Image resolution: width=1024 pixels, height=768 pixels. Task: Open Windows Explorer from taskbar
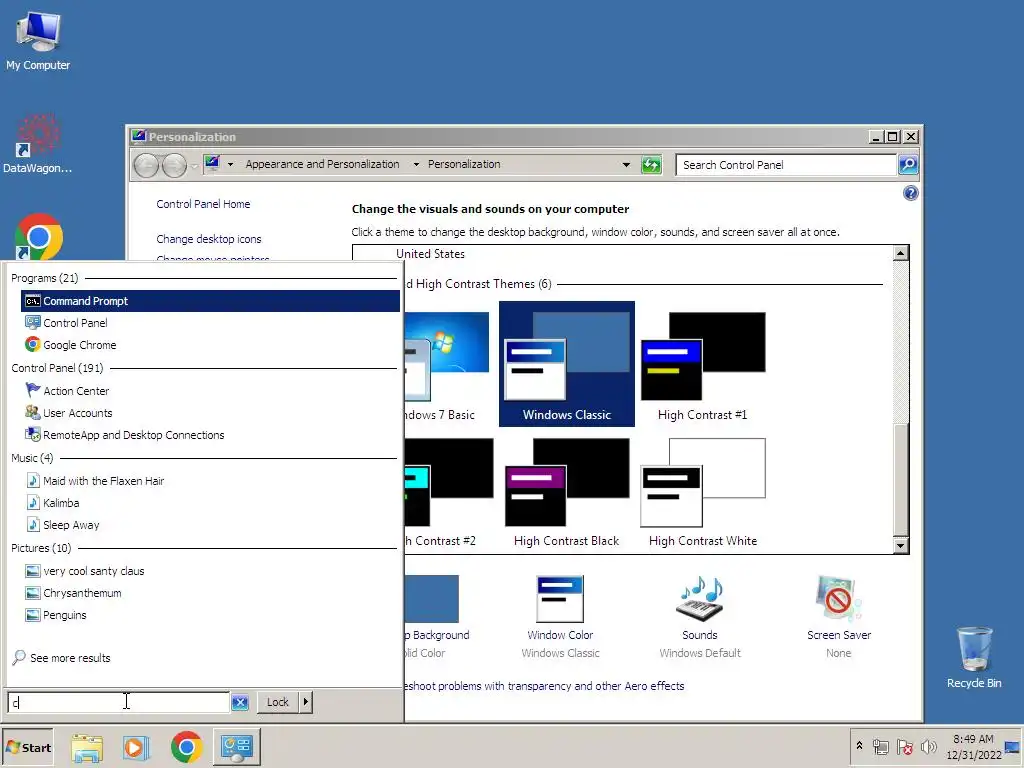pyautogui.click(x=87, y=748)
